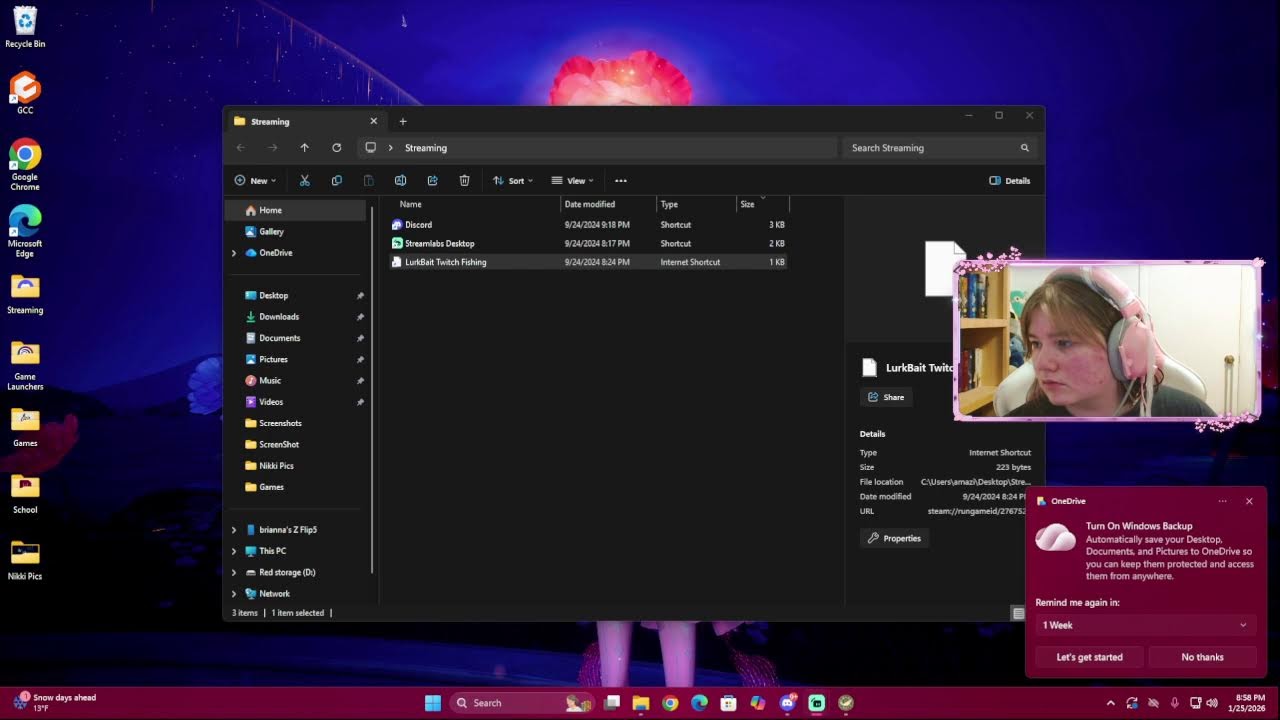Expand the brianna's Z Flip5 node
This screenshot has width=1280, height=720.
click(234, 530)
